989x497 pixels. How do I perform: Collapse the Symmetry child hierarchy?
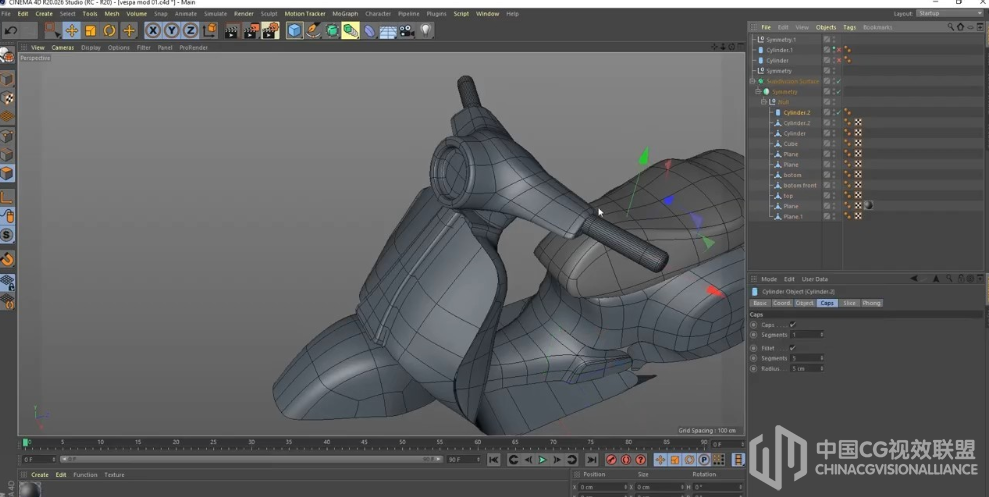[x=758, y=91]
